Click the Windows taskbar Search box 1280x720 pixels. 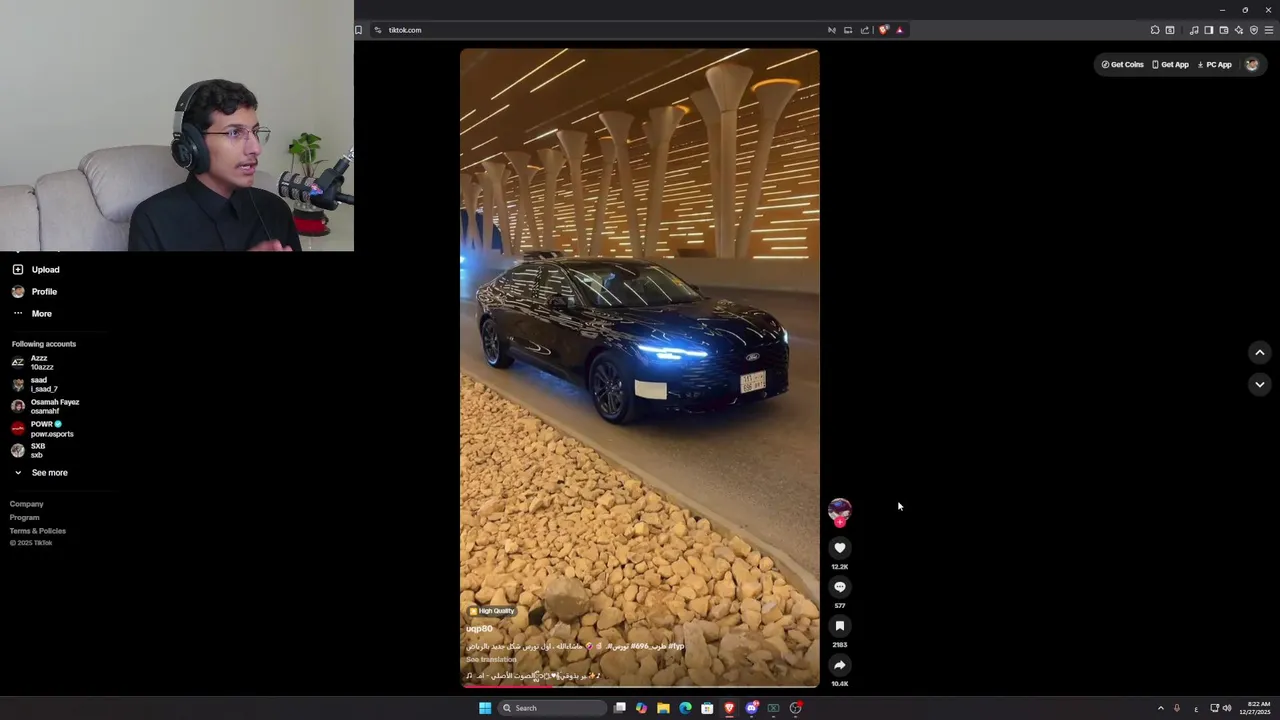[553, 708]
